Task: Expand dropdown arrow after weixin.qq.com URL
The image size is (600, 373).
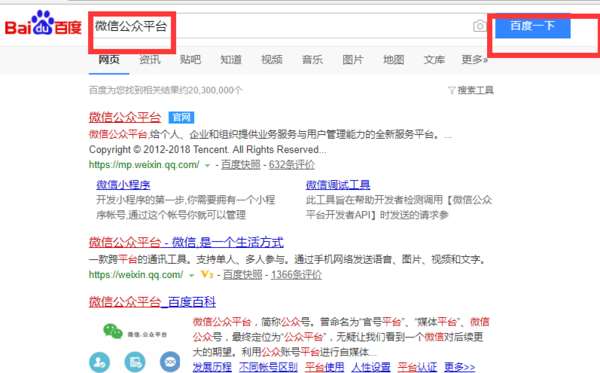Action: (191, 275)
